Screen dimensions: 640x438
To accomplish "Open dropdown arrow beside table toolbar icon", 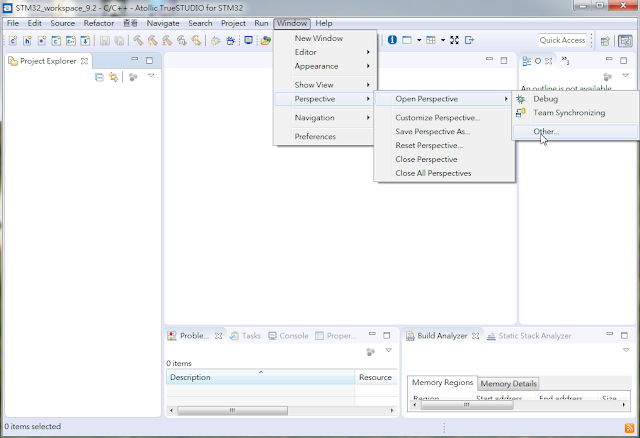I will pyautogui.click(x=442, y=40).
